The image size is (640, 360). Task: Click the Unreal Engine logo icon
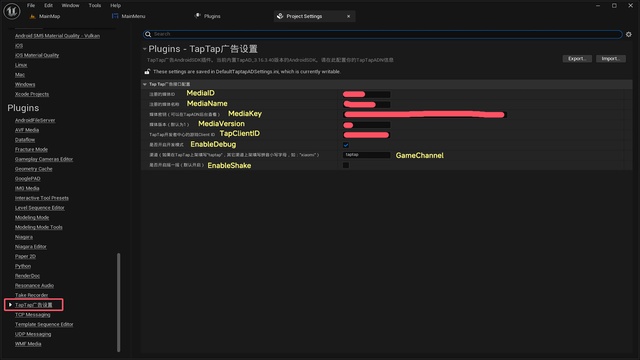click(x=12, y=11)
